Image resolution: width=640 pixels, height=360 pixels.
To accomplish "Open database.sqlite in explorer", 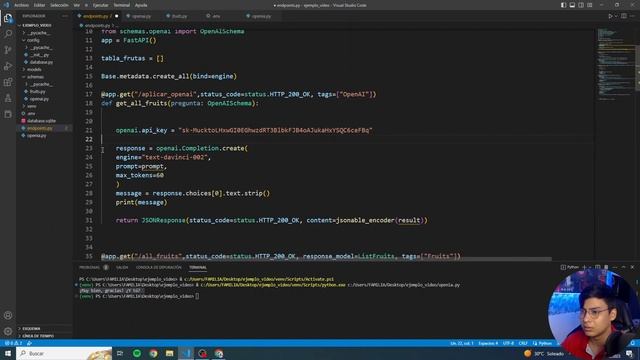I will pyautogui.click(x=41, y=121).
